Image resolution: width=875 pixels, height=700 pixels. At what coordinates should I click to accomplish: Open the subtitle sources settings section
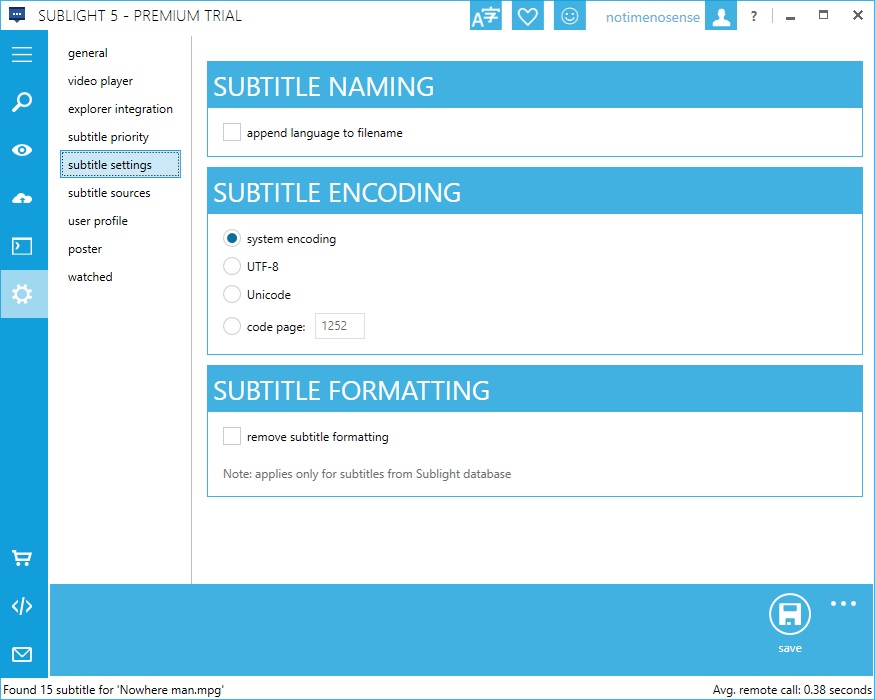click(x=109, y=193)
